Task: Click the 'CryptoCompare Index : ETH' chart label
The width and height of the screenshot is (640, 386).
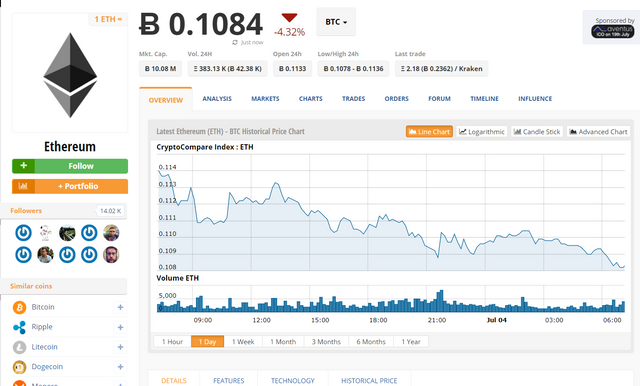Action: click(205, 147)
